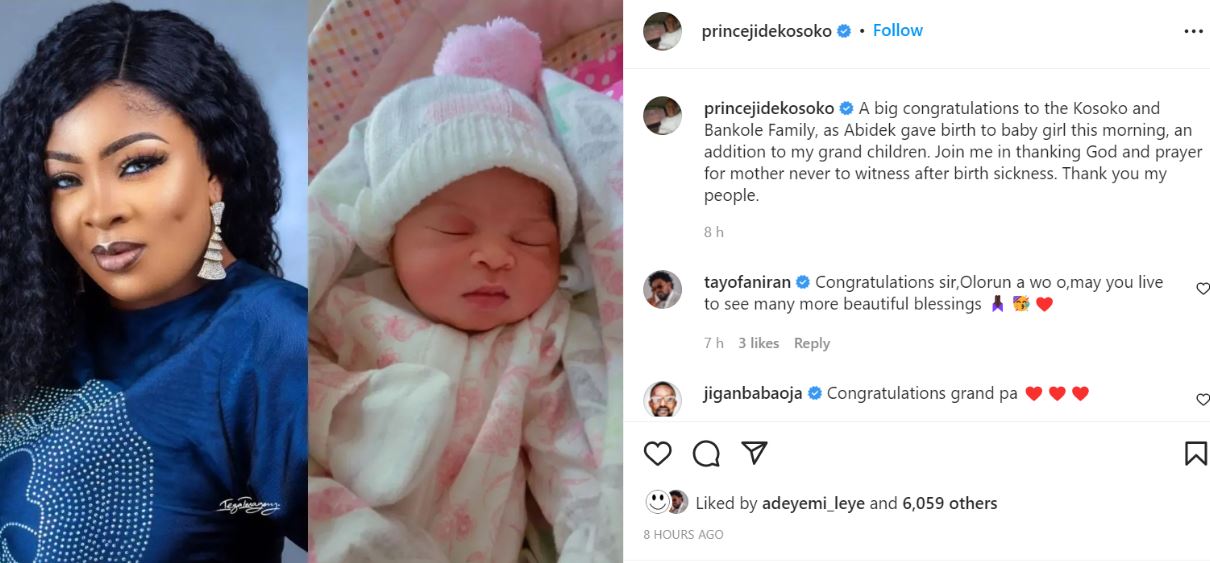Screen dimensions: 1210x563
Task: Click princejidekosoko's header profile picture
Action: (x=662, y=31)
